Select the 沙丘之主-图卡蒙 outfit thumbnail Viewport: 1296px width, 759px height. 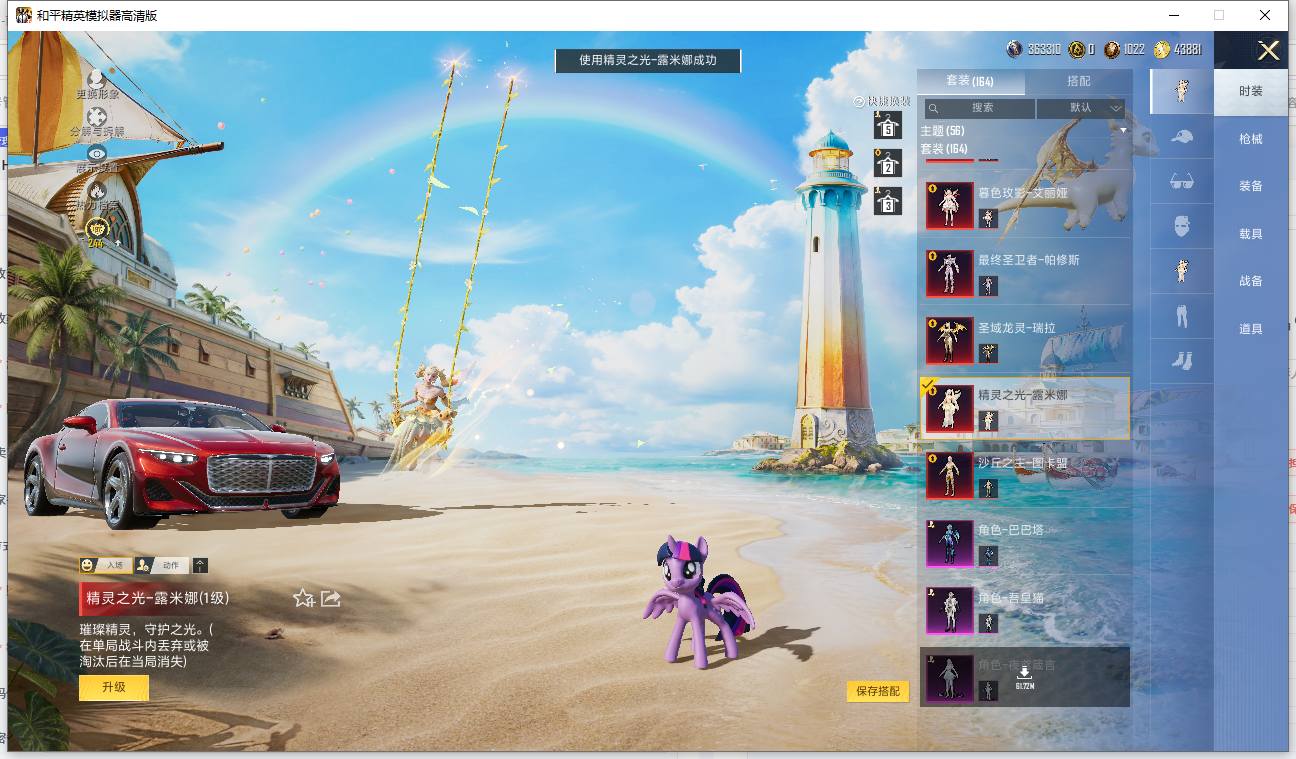949,476
